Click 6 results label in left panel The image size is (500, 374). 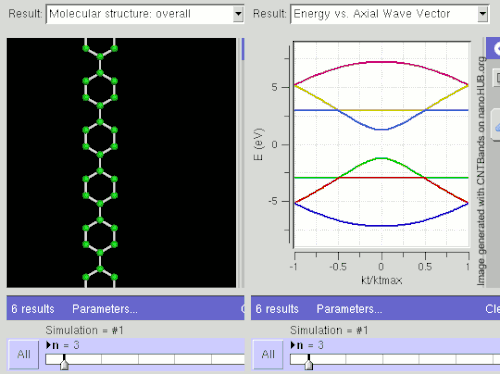pos(33,309)
